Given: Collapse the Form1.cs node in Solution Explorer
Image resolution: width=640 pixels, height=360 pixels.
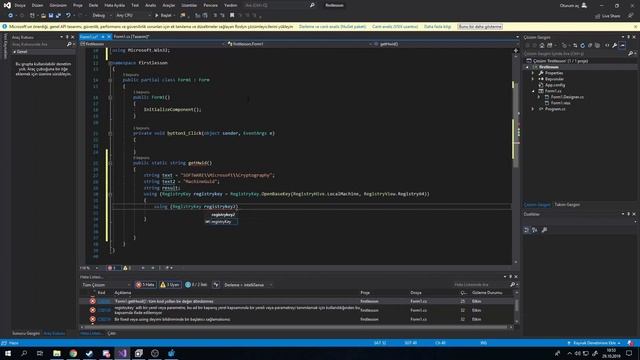Looking at the screenshot, I should point(533,91).
